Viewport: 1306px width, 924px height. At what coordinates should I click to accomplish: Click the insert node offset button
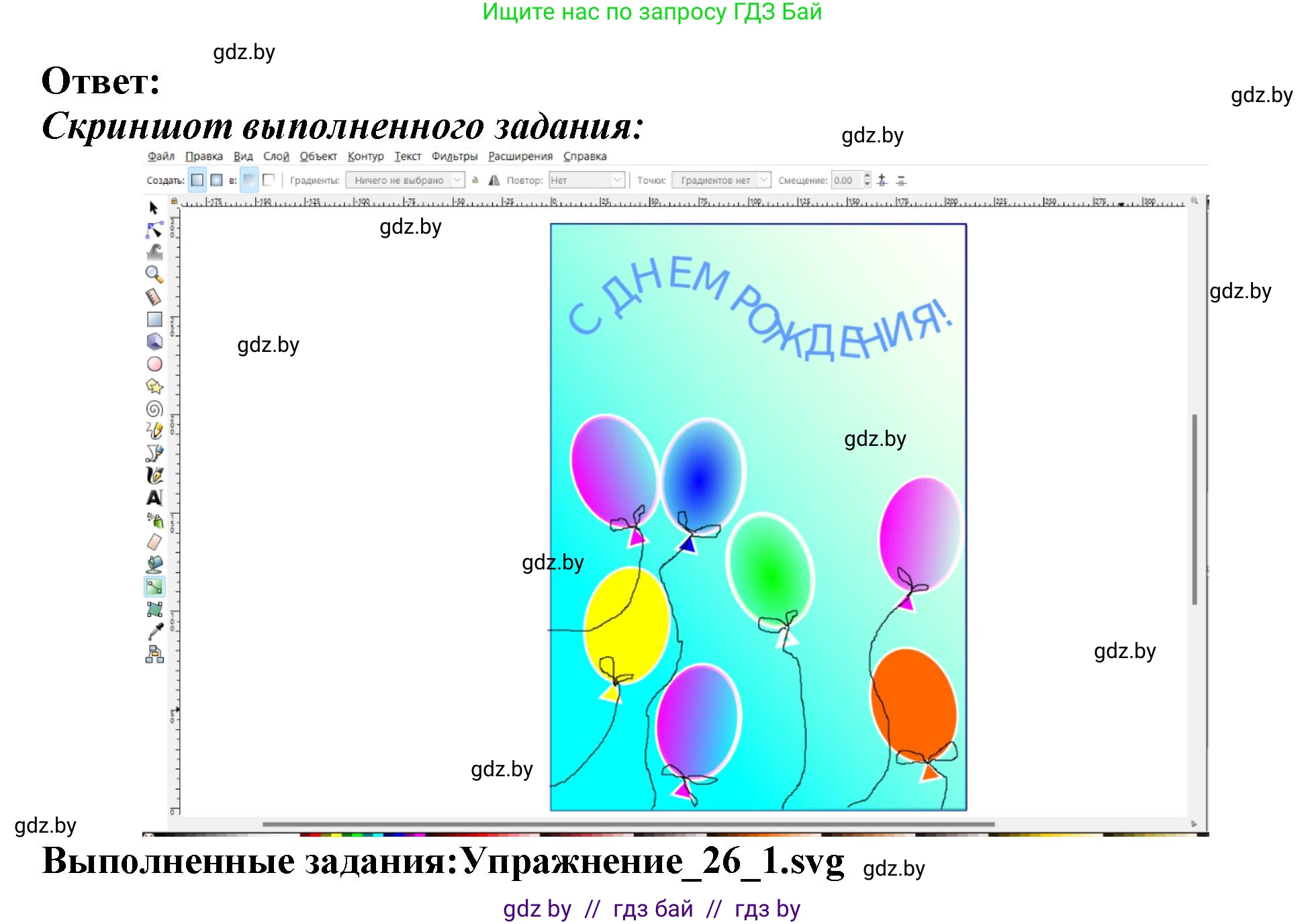point(883,181)
